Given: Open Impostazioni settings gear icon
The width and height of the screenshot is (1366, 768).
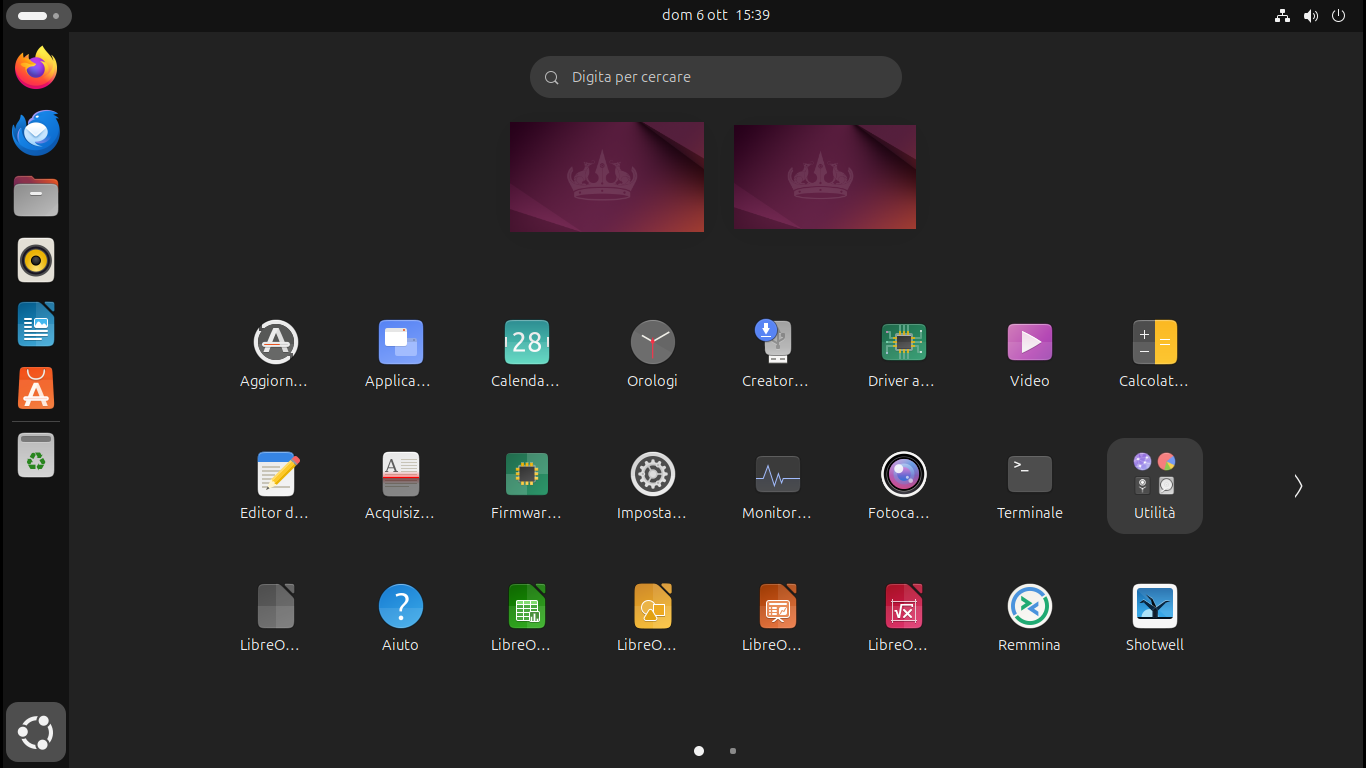Looking at the screenshot, I should tap(652, 475).
